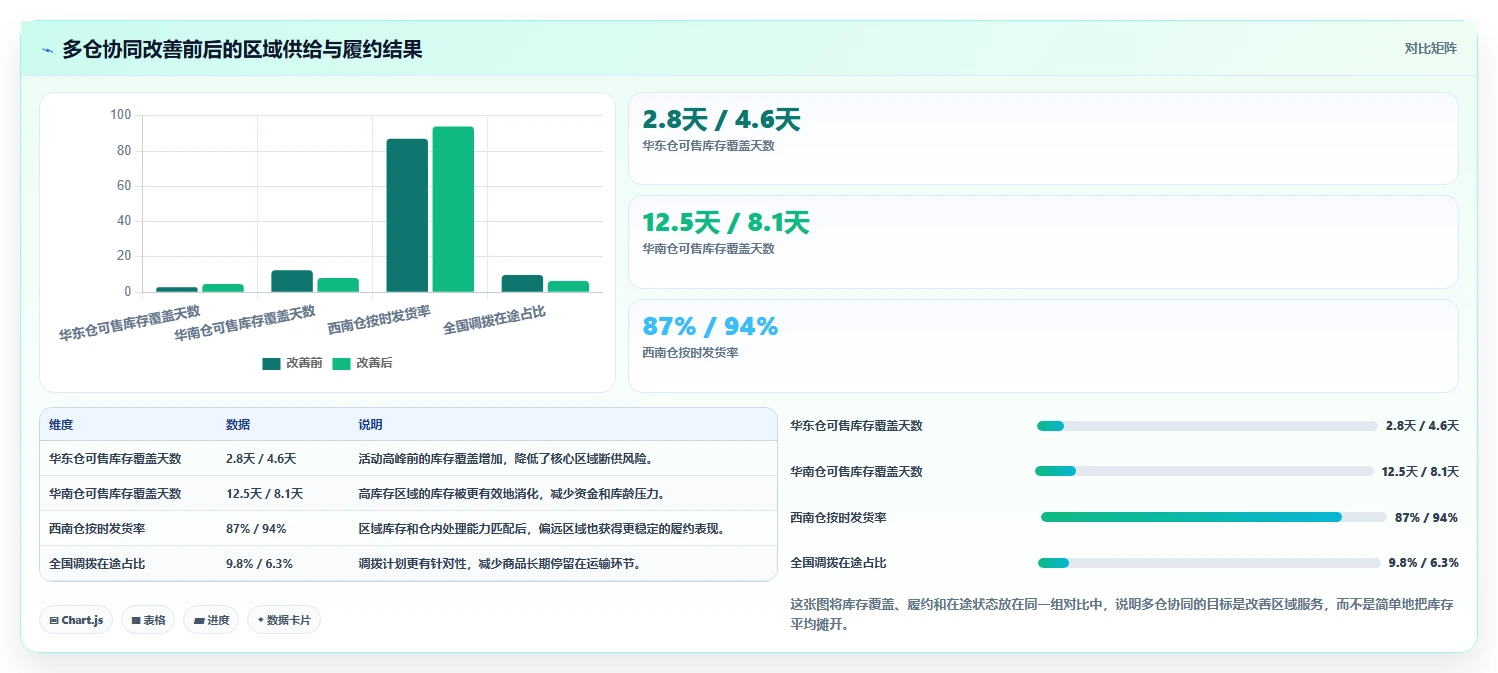Viewport: 1498px width, 673px height.
Task: Click the 全国调拨在途占比 dark green 改善前 bar
Action: click(522, 284)
